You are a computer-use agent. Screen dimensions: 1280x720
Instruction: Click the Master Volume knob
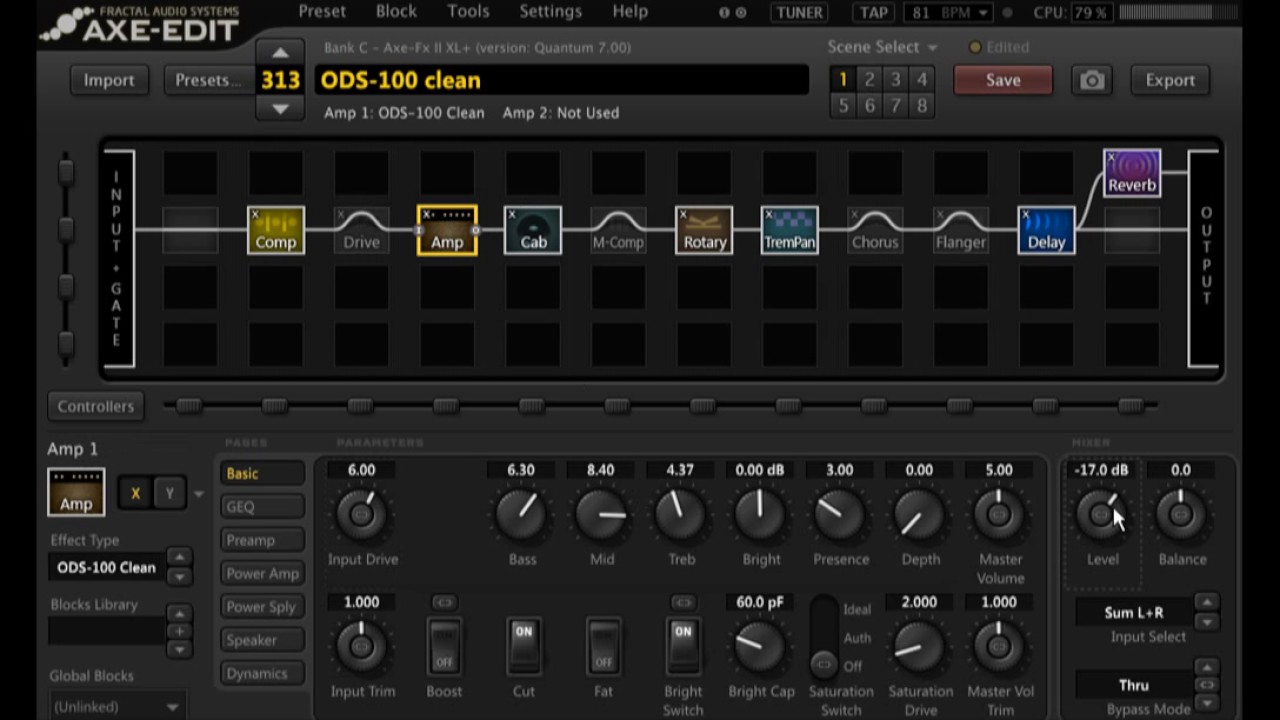999,514
